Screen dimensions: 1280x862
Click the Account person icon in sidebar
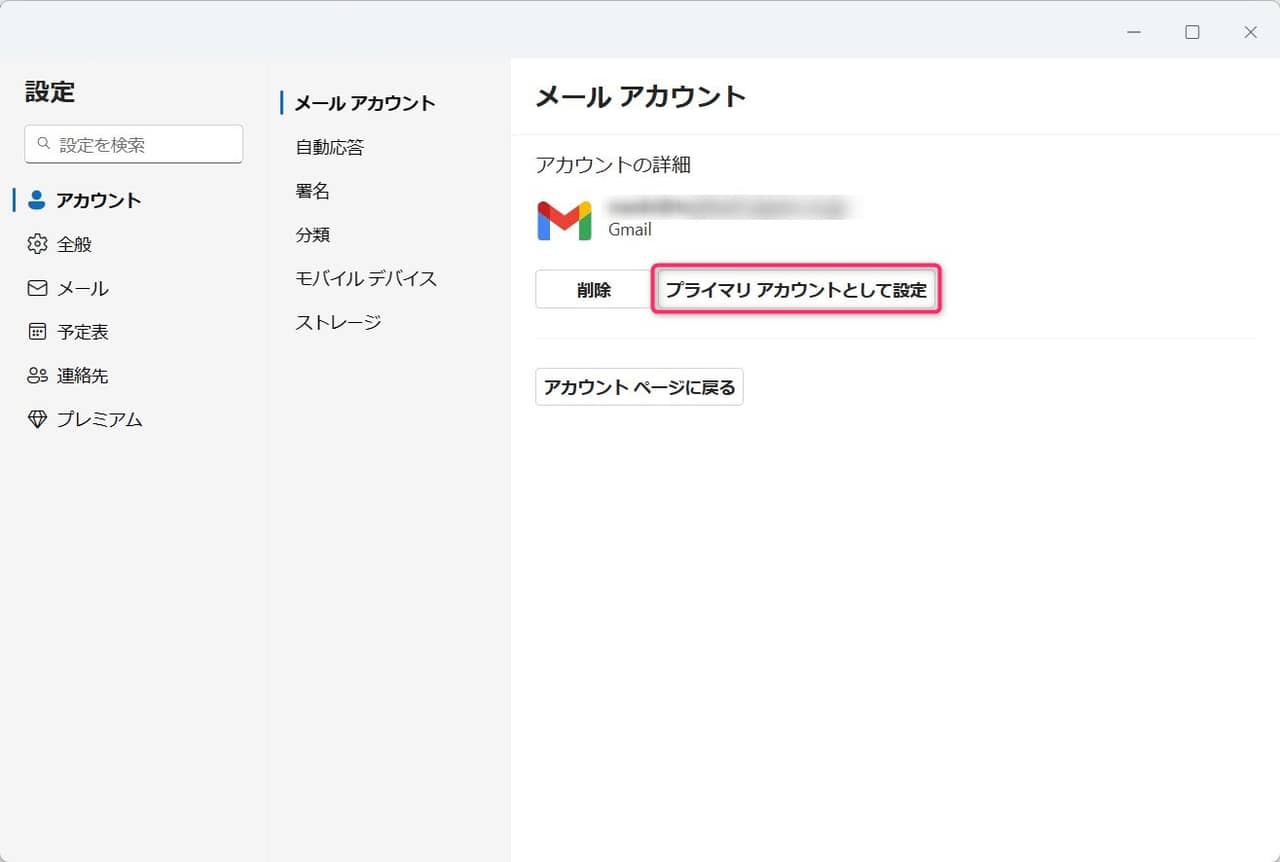tap(37, 200)
